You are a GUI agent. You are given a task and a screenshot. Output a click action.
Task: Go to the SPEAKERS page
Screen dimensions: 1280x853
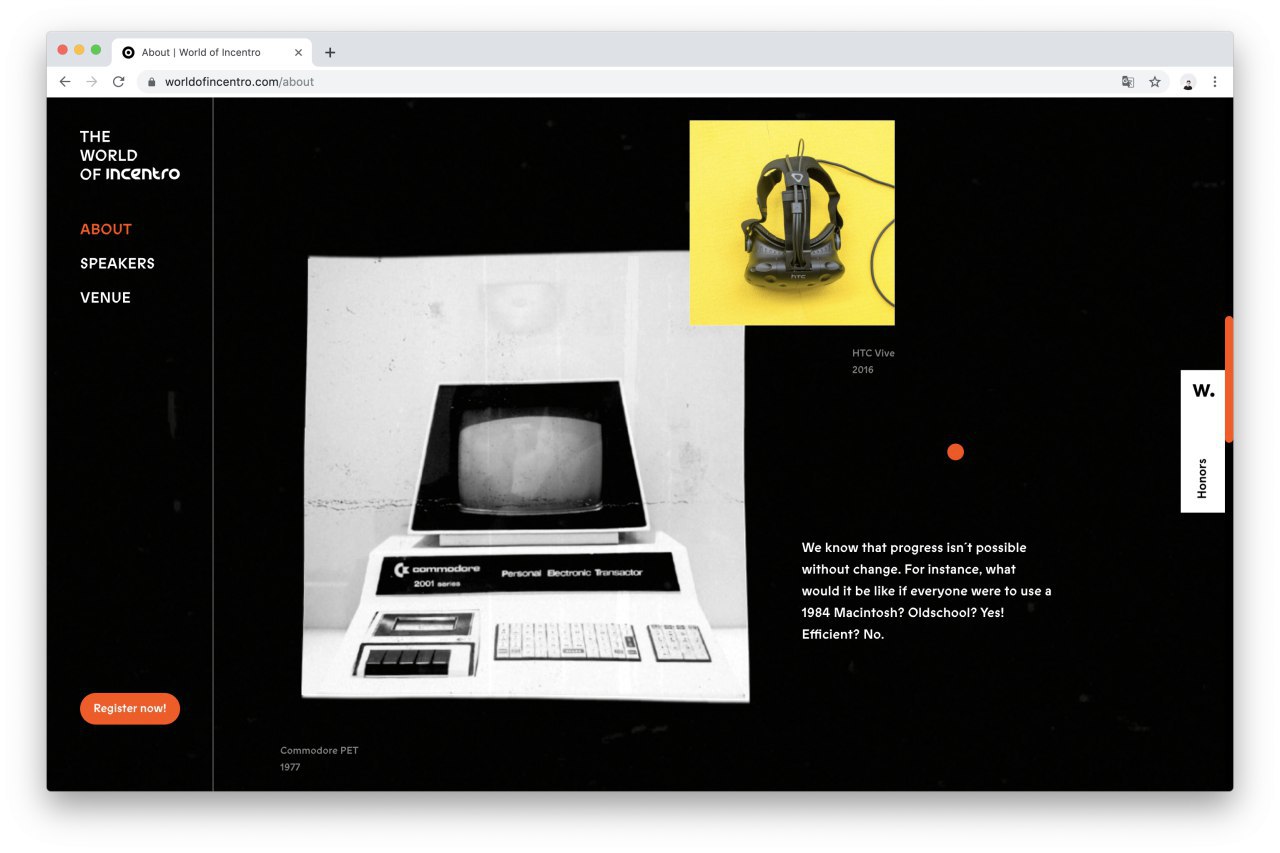[x=117, y=263]
